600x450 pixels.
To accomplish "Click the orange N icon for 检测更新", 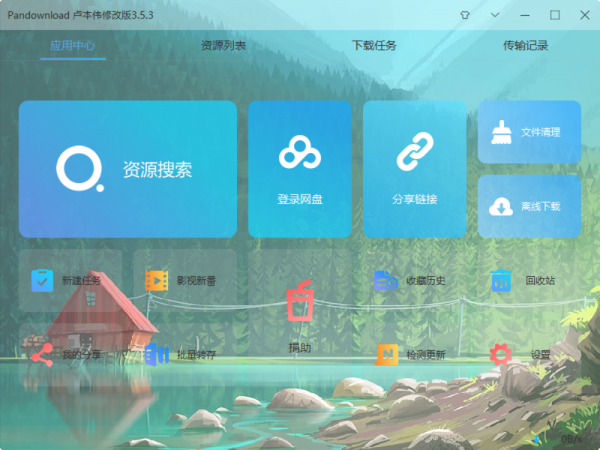I will point(386,355).
